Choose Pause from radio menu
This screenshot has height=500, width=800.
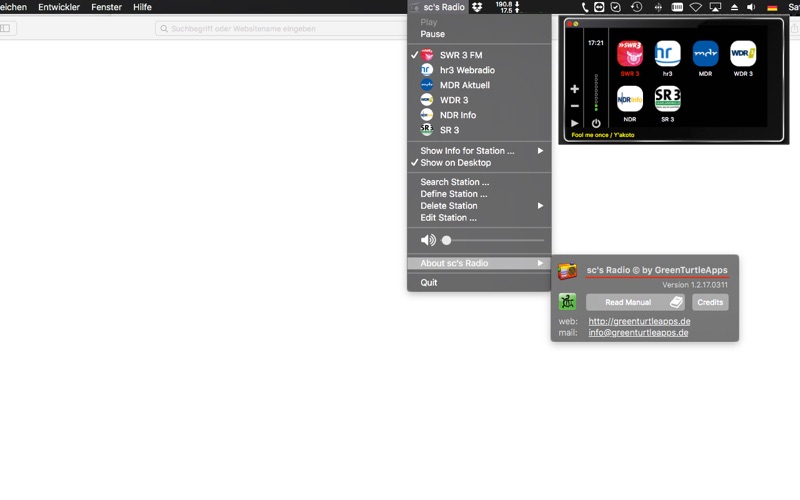pyautogui.click(x=479, y=34)
